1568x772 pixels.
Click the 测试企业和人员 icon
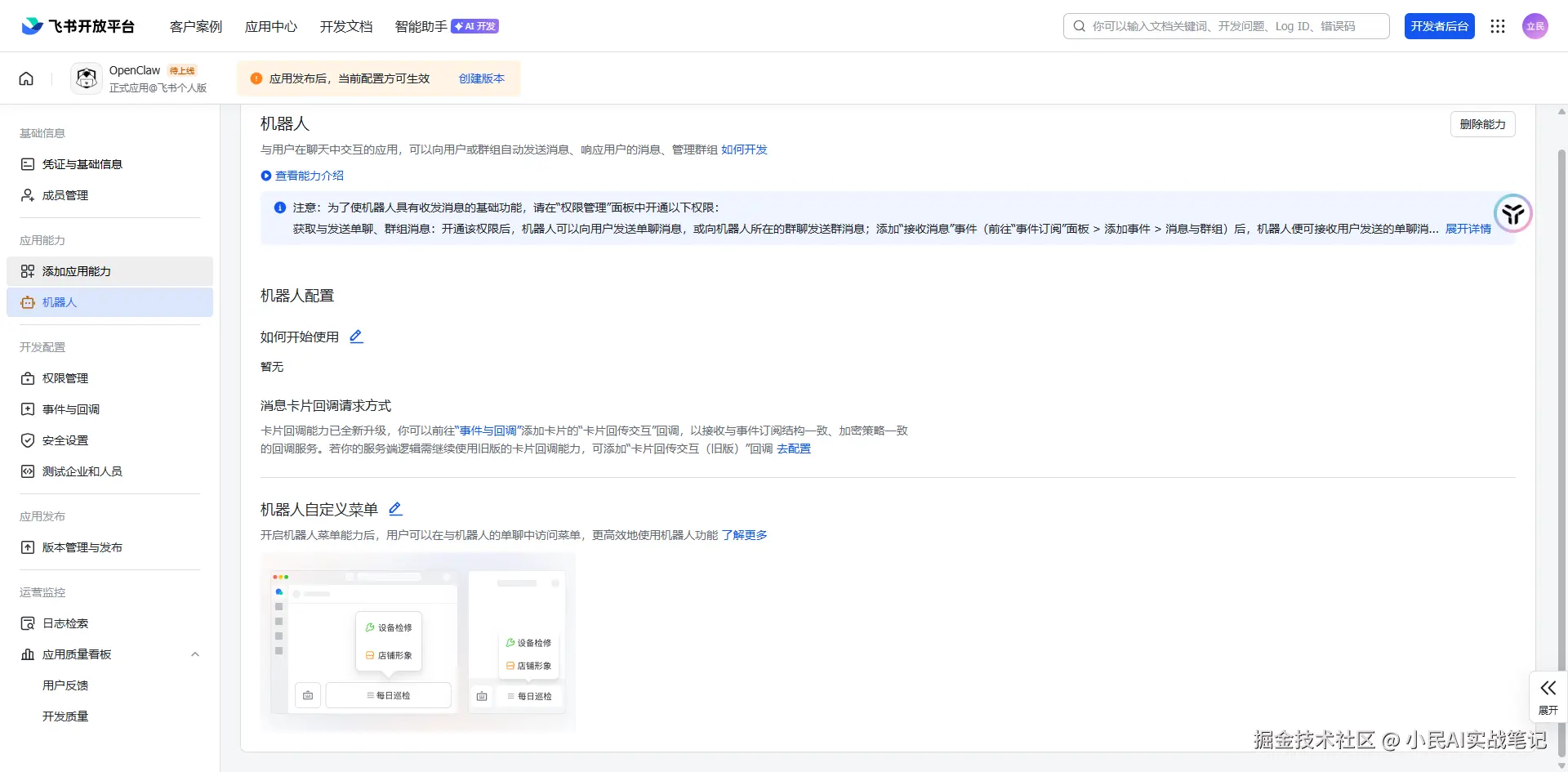[28, 471]
